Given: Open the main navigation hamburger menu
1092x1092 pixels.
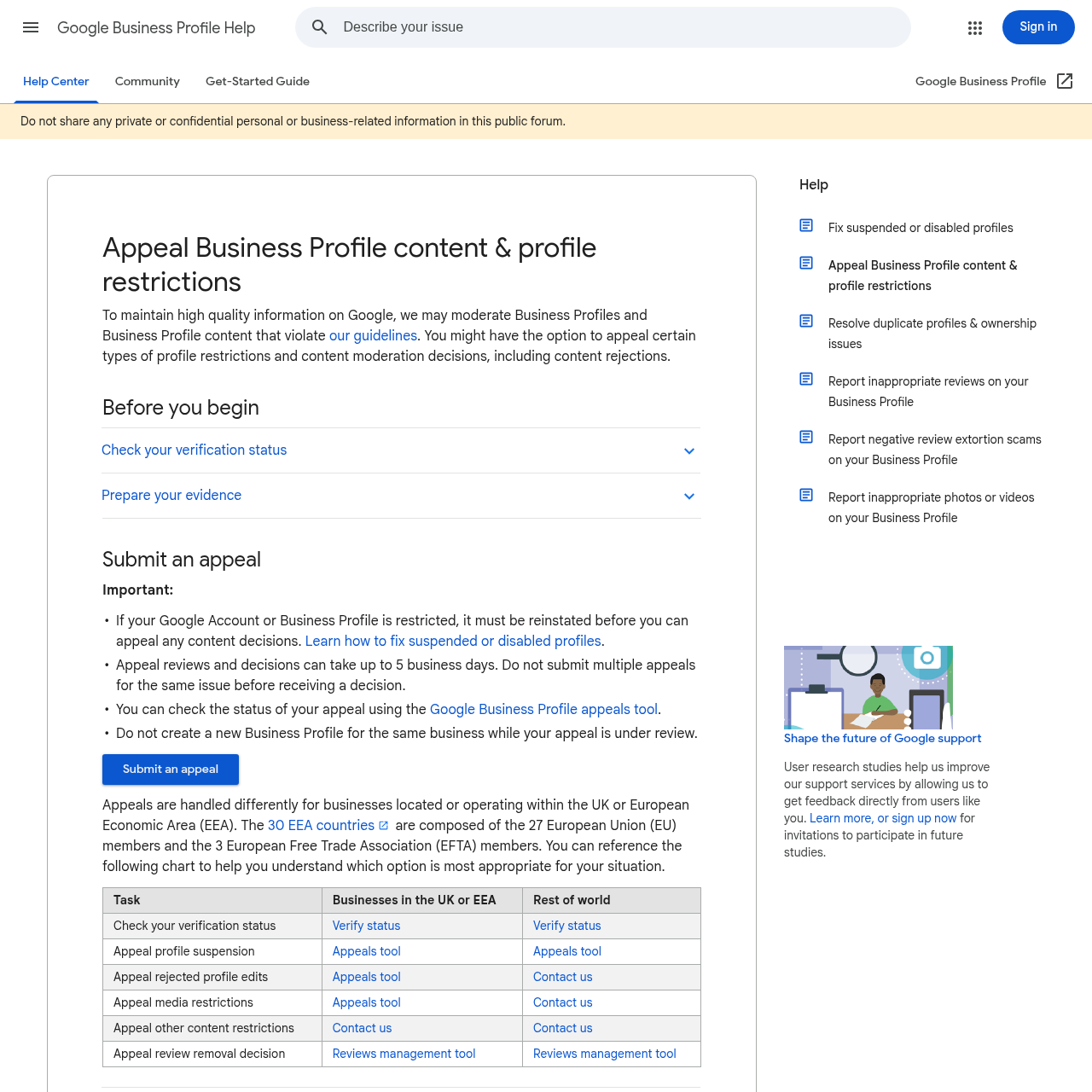Looking at the screenshot, I should pos(31,27).
